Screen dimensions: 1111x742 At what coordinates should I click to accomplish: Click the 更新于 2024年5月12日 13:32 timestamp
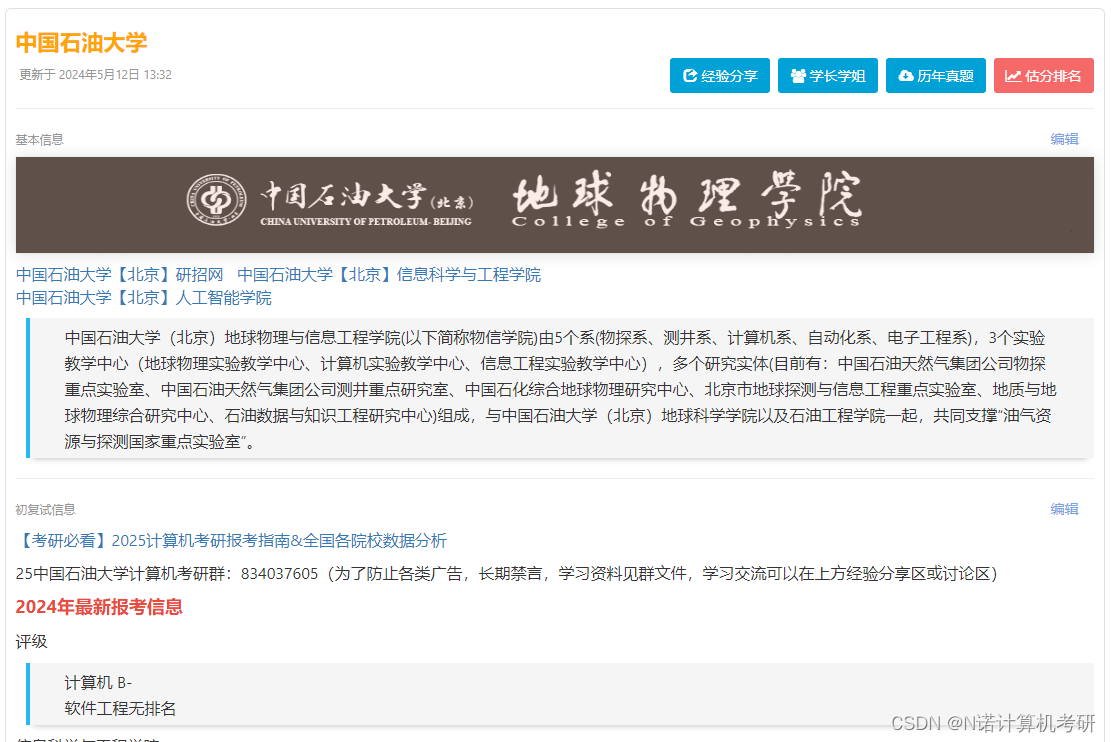pos(95,74)
